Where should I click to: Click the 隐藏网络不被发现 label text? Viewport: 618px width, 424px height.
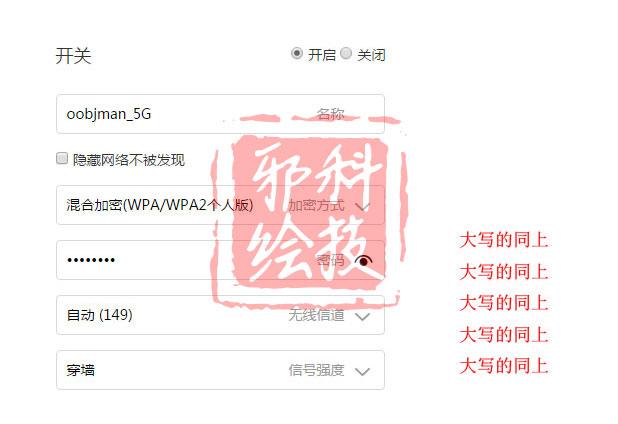(128, 160)
